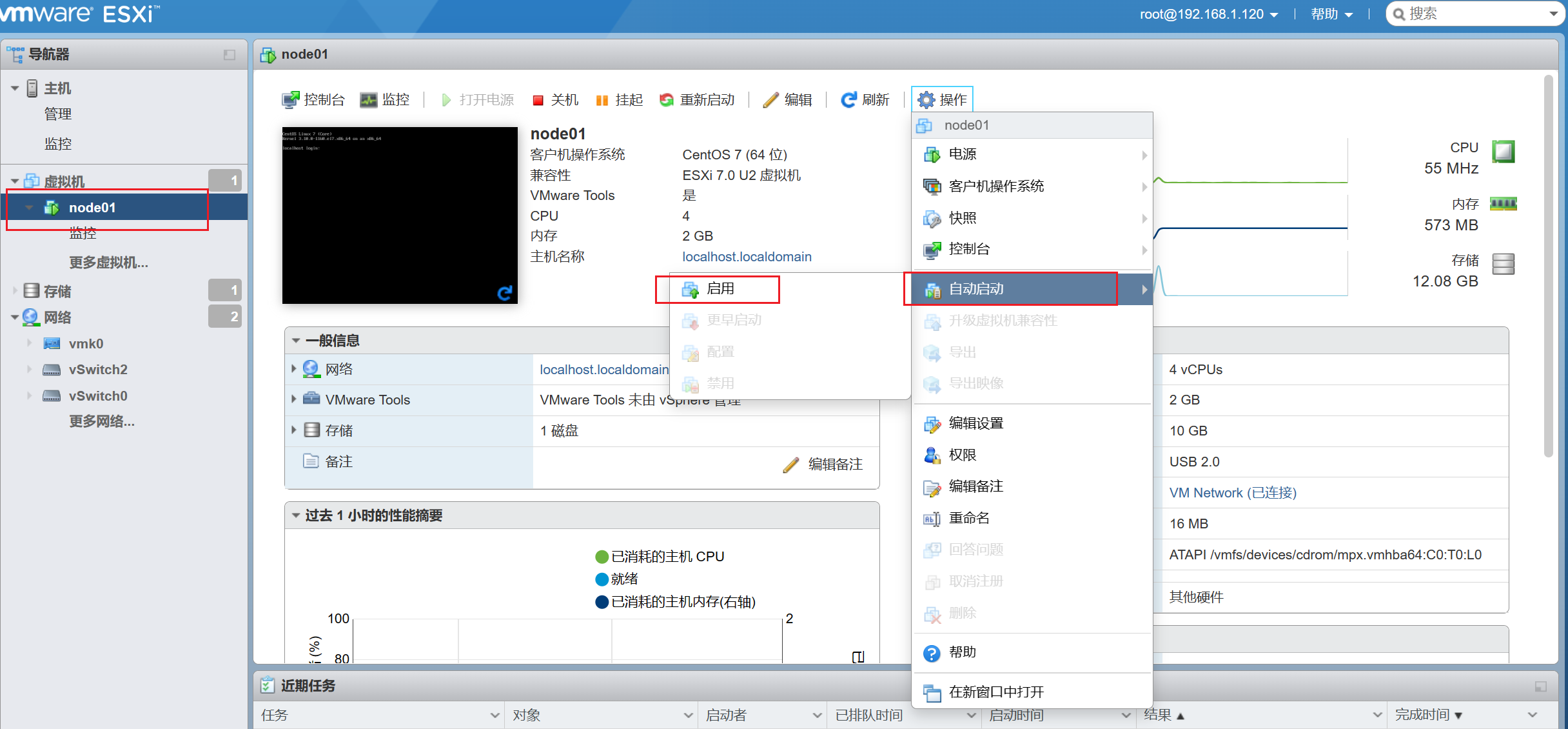The height and width of the screenshot is (729, 1568).
Task: Shut down VM with red Power off icon
Action: point(538,100)
